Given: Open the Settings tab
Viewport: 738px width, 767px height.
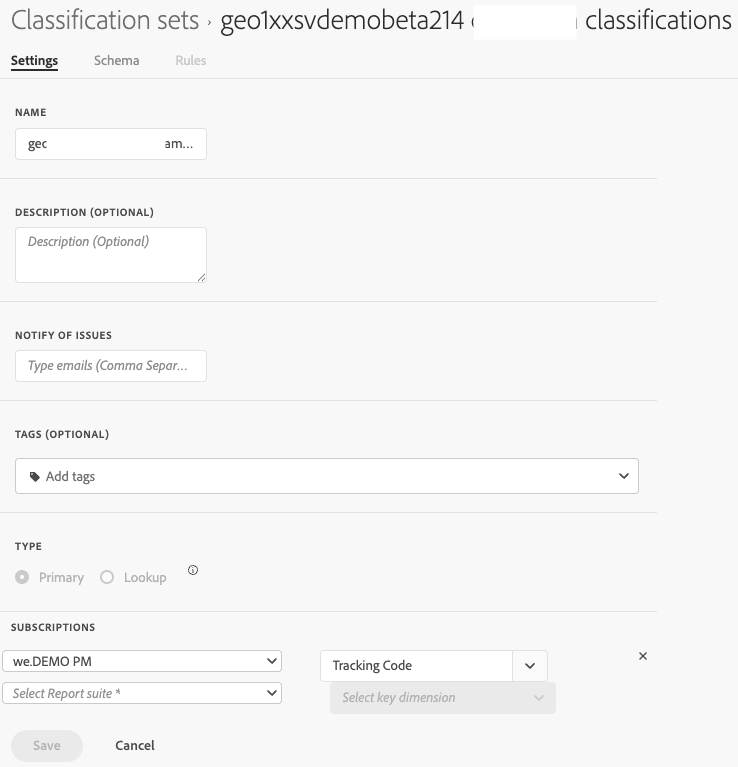Looking at the screenshot, I should 34,60.
